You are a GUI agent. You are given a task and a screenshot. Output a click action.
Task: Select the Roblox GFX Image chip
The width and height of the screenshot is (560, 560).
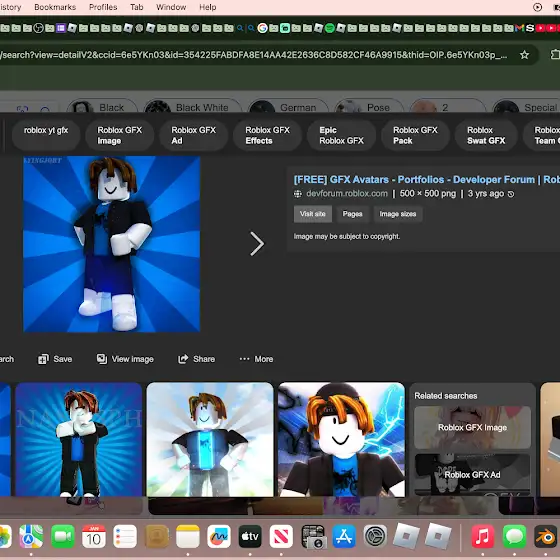[x=120, y=135]
